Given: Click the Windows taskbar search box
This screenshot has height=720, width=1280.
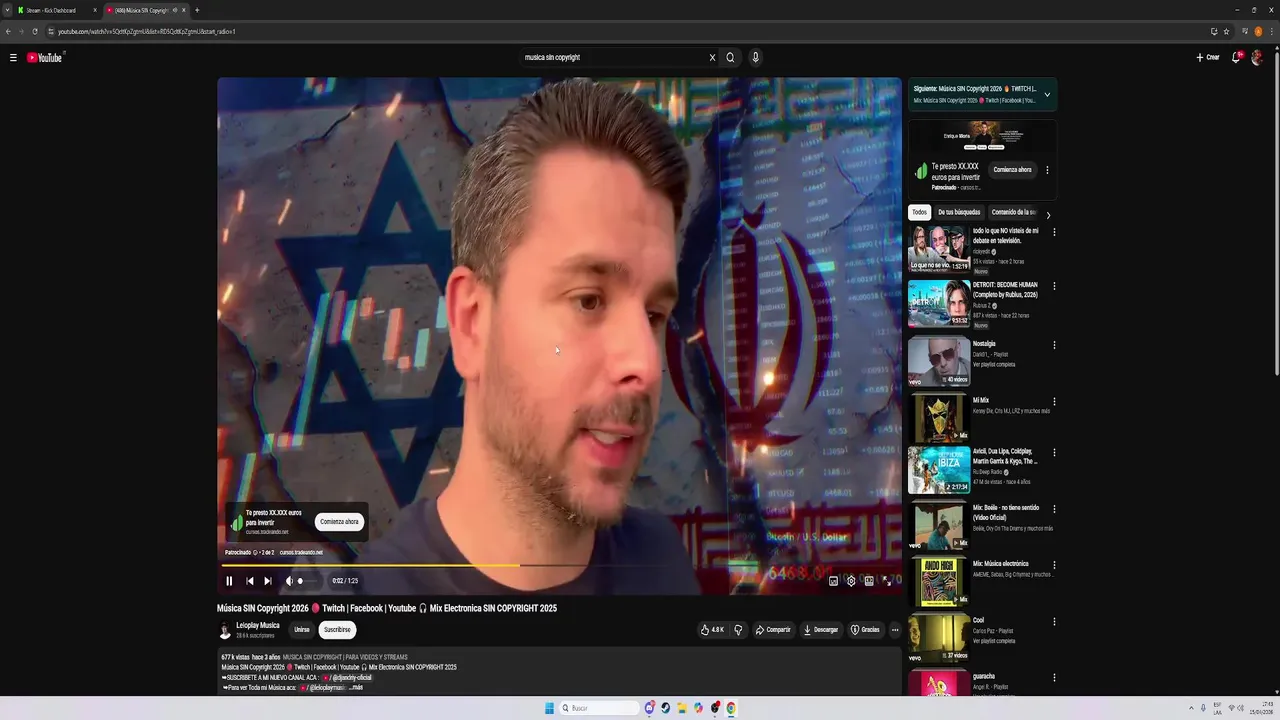Looking at the screenshot, I should [600, 708].
